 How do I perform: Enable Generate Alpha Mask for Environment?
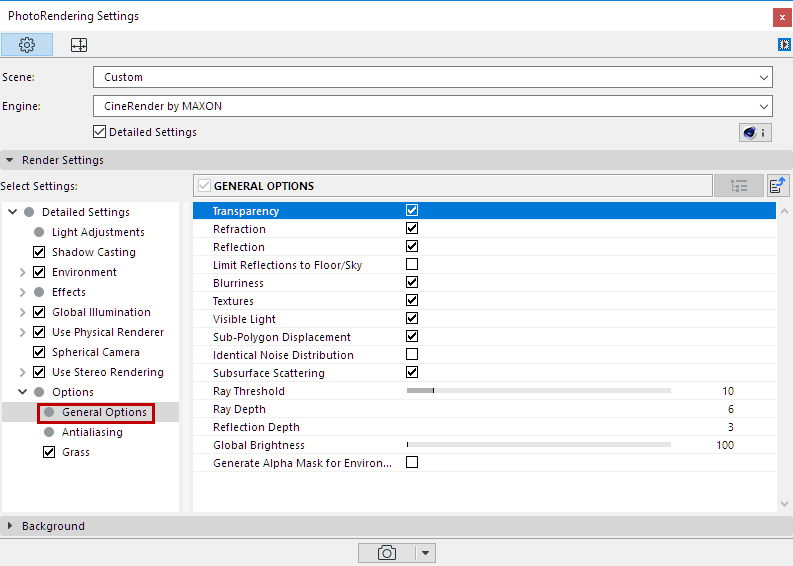point(412,462)
